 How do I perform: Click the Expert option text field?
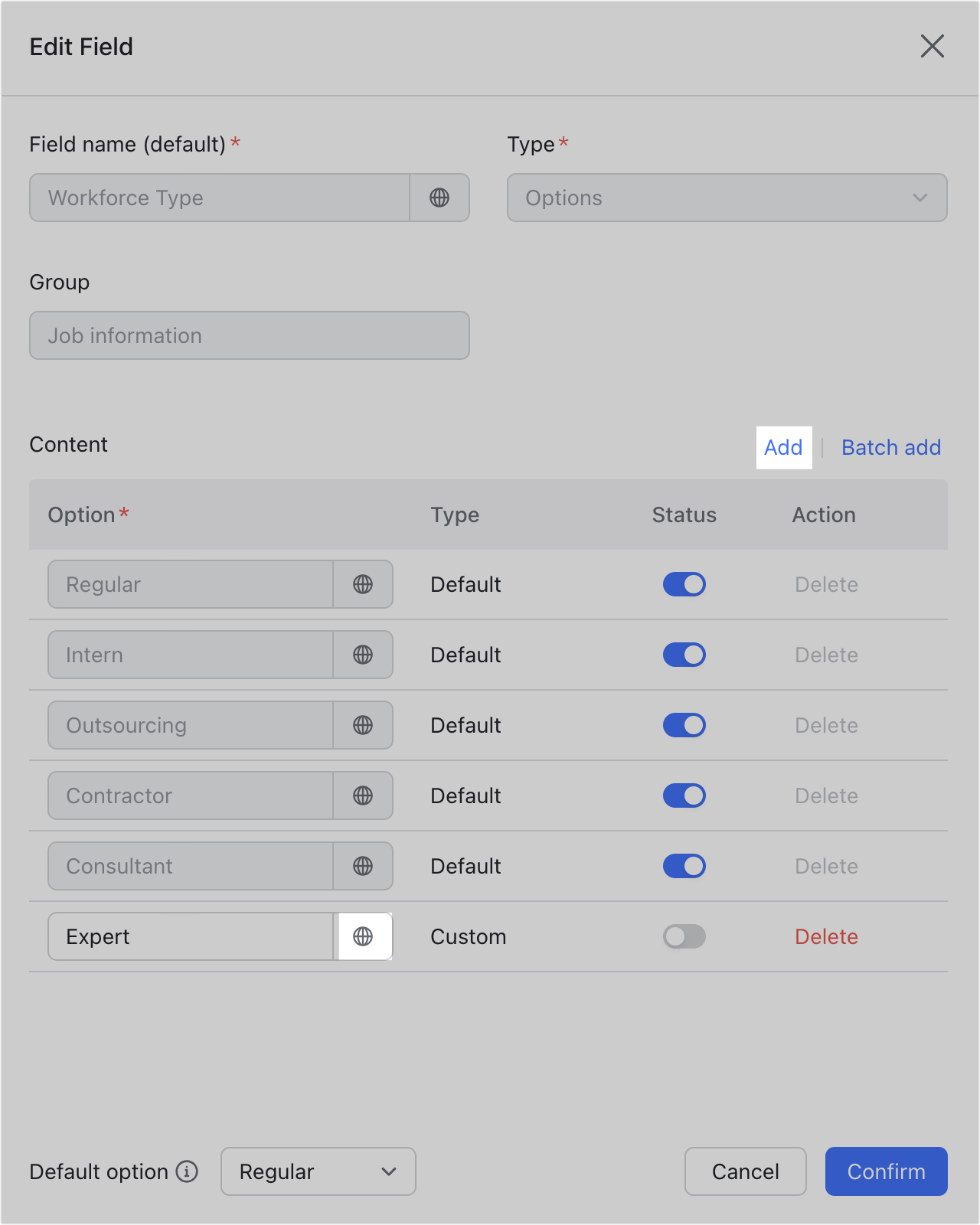(x=191, y=936)
